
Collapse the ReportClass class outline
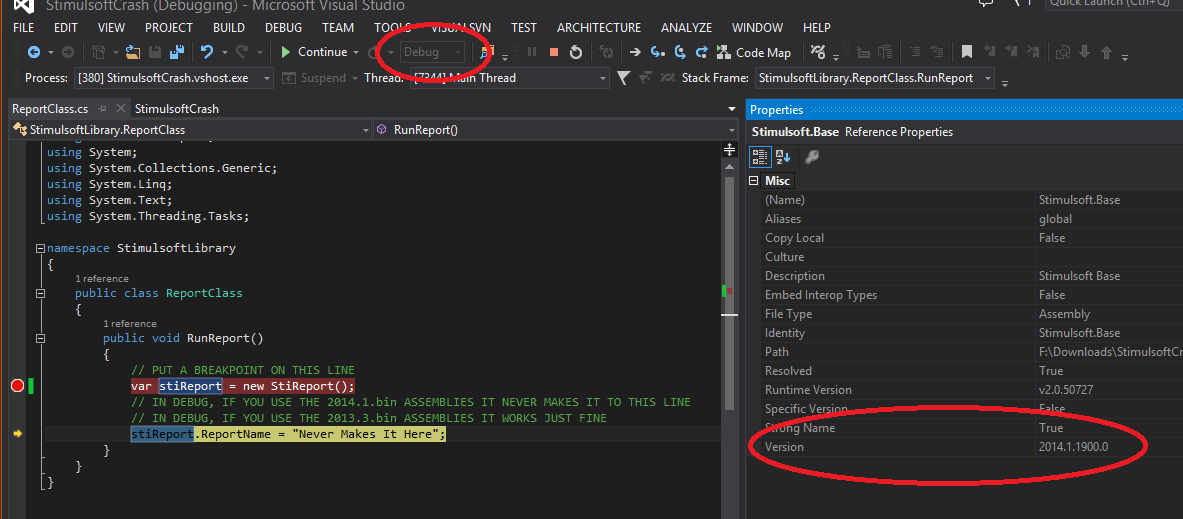pos(40,293)
